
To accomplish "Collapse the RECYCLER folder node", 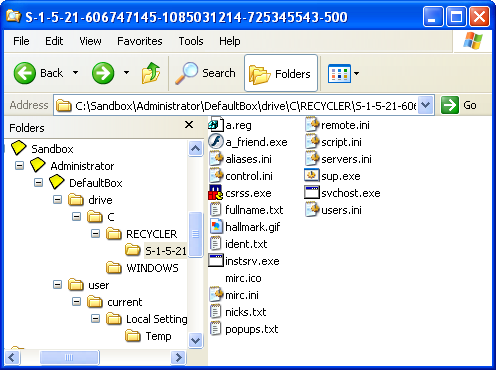I will click(x=96, y=234).
